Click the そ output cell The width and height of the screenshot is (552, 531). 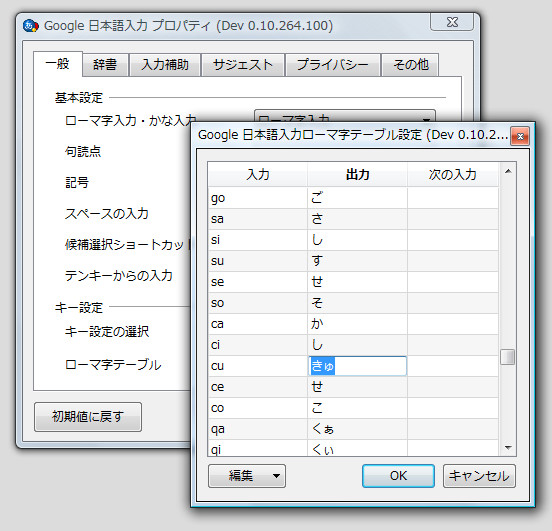coord(357,303)
